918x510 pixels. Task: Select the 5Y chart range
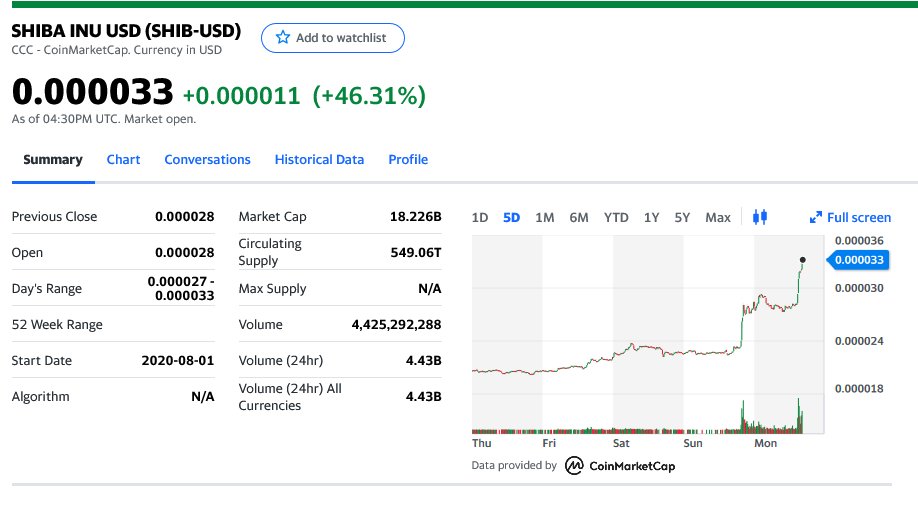[x=682, y=217]
